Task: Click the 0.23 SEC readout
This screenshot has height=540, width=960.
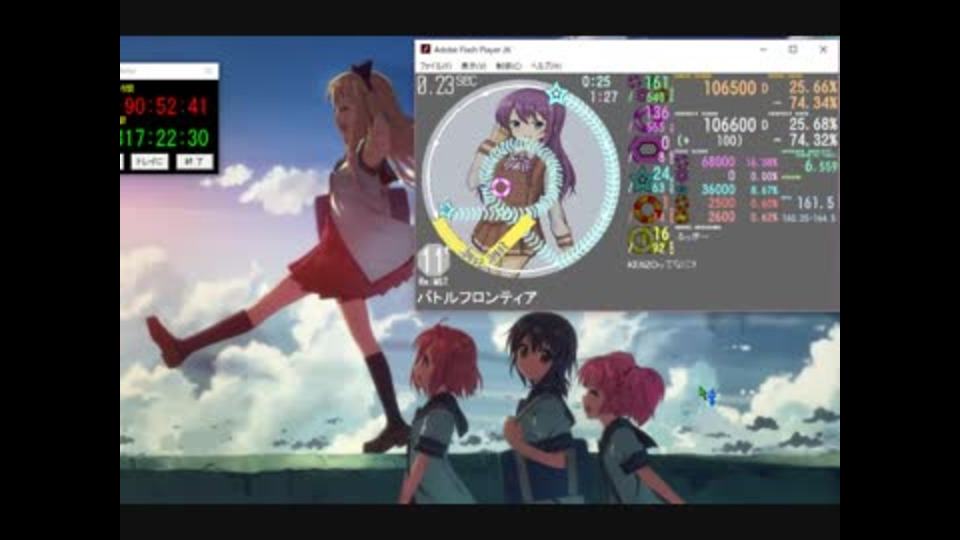Action: click(x=446, y=85)
